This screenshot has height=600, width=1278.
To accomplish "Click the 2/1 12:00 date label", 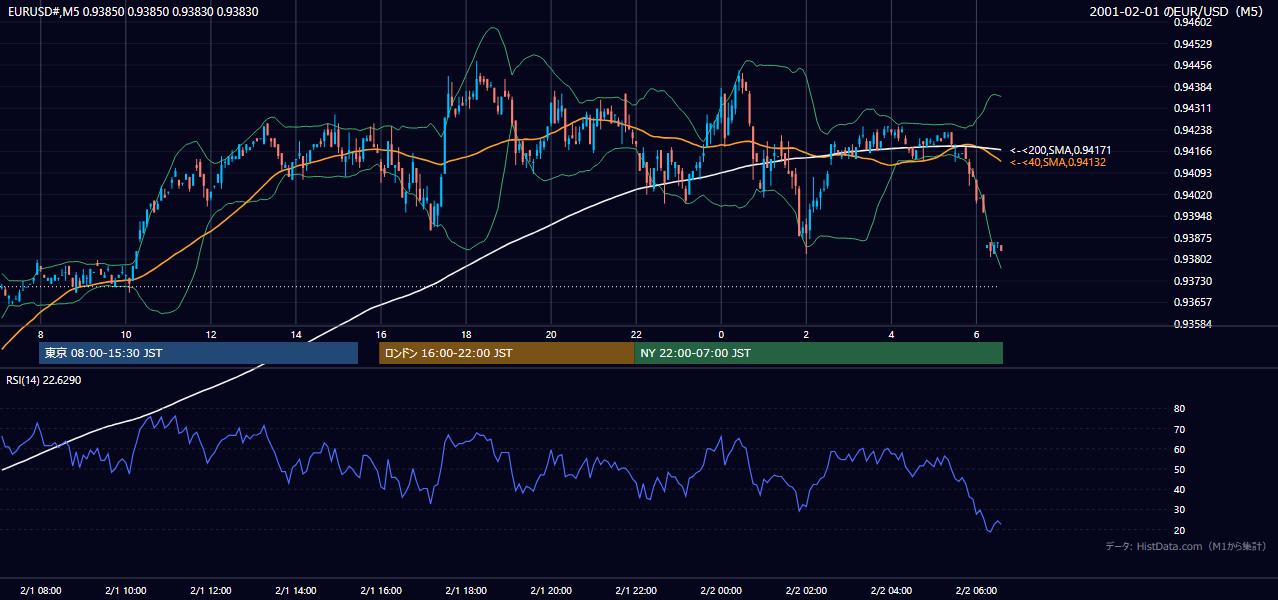I will coord(211,590).
